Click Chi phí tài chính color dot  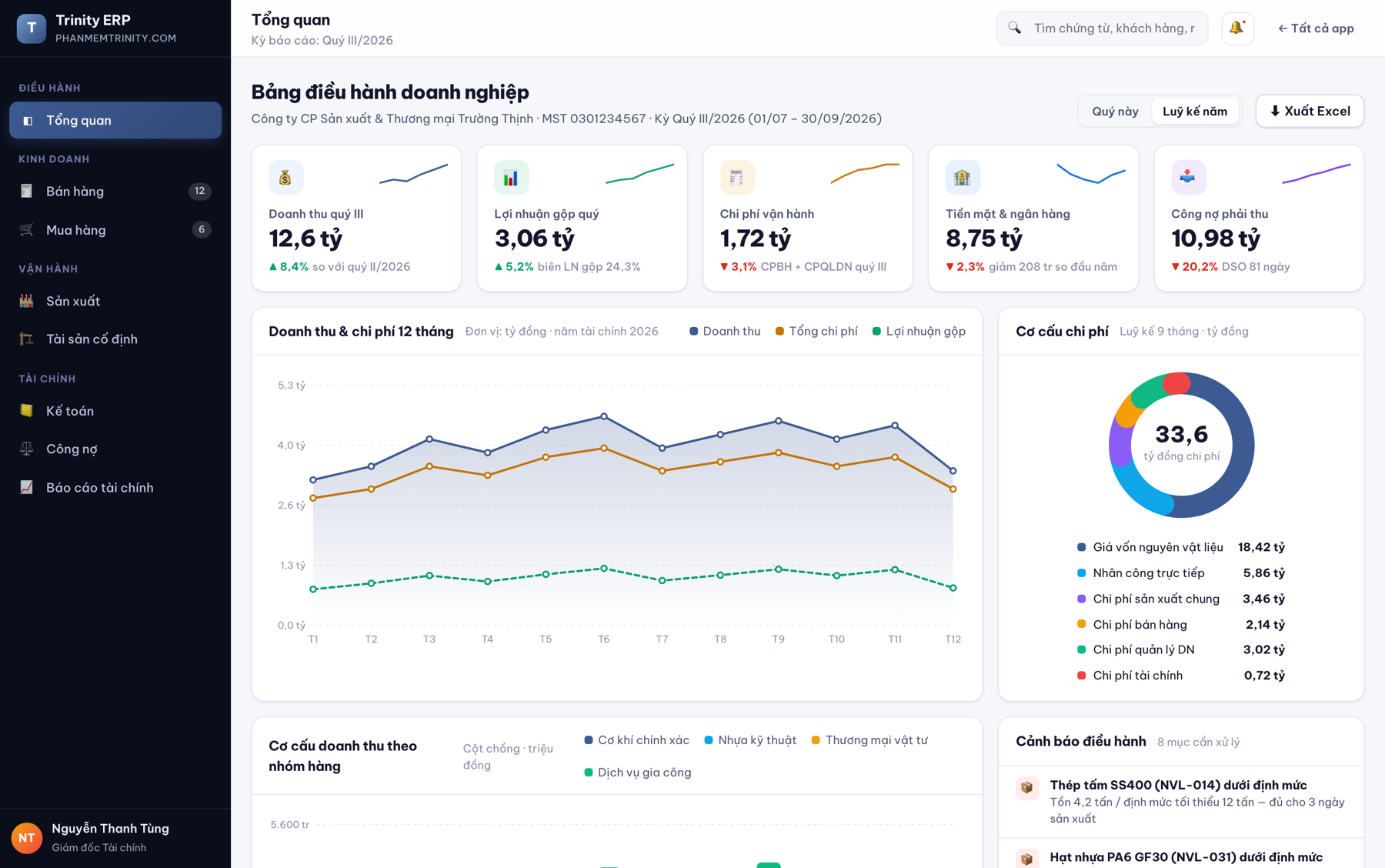tap(1081, 676)
